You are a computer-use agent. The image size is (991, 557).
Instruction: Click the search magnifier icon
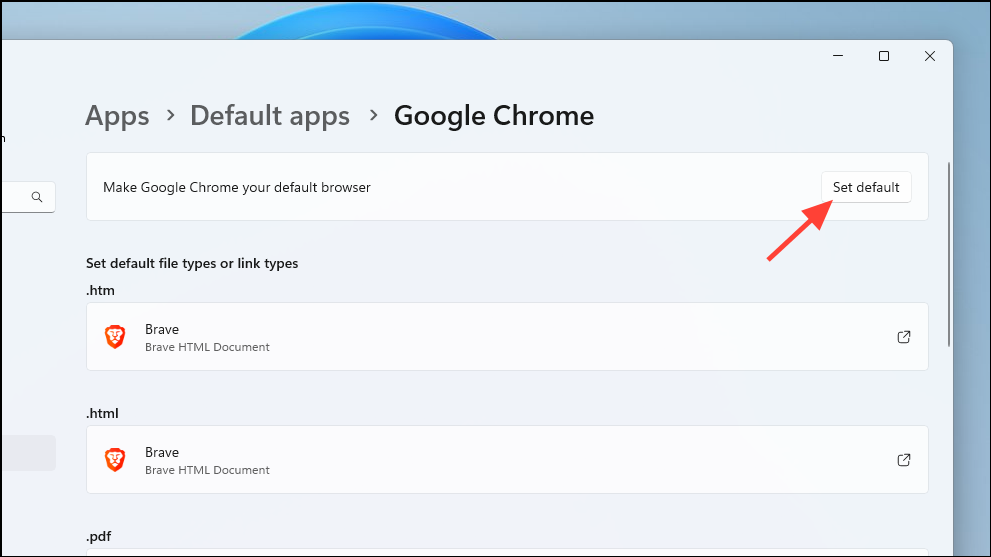pyautogui.click(x=37, y=197)
